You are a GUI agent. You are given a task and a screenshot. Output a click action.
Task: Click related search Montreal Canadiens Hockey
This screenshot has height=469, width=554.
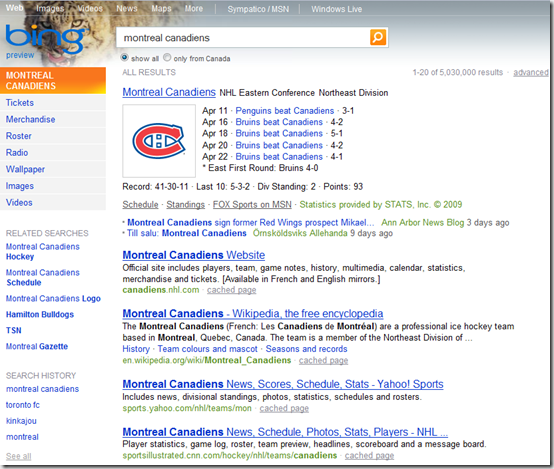(x=42, y=252)
